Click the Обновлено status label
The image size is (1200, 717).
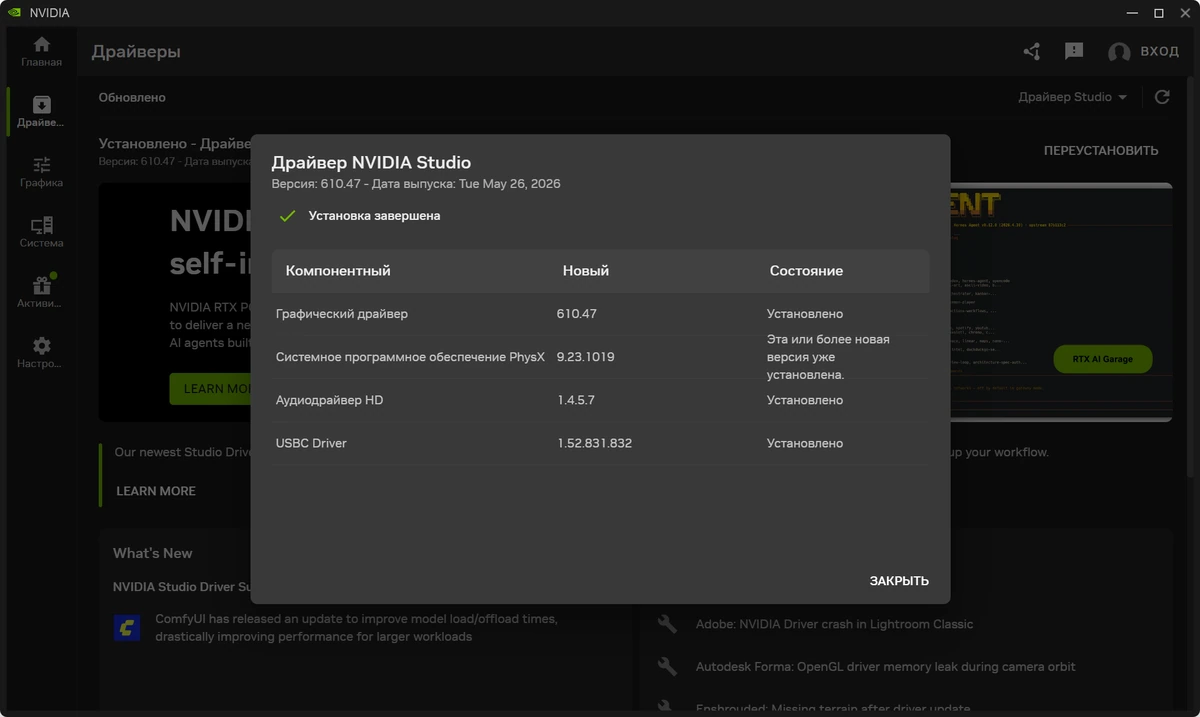(132, 98)
